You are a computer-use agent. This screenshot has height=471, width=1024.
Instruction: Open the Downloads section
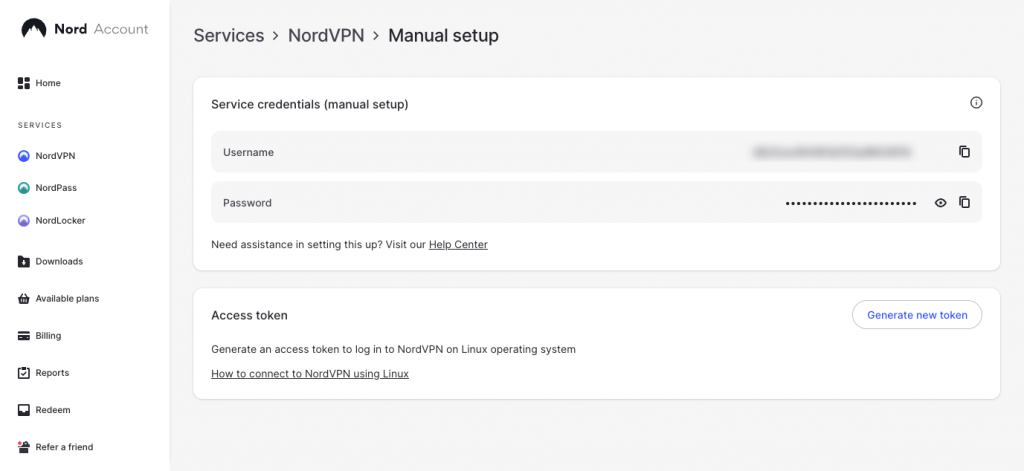click(59, 261)
